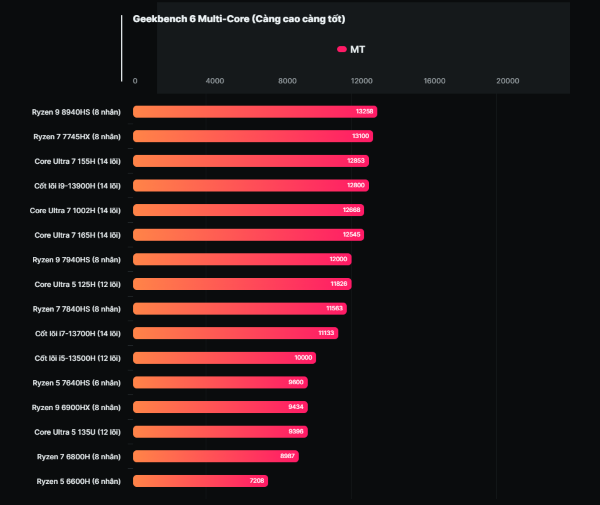Select the chart title 'Geekbench 6 Multi-Core'
This screenshot has width=600, height=505.
tap(191, 19)
